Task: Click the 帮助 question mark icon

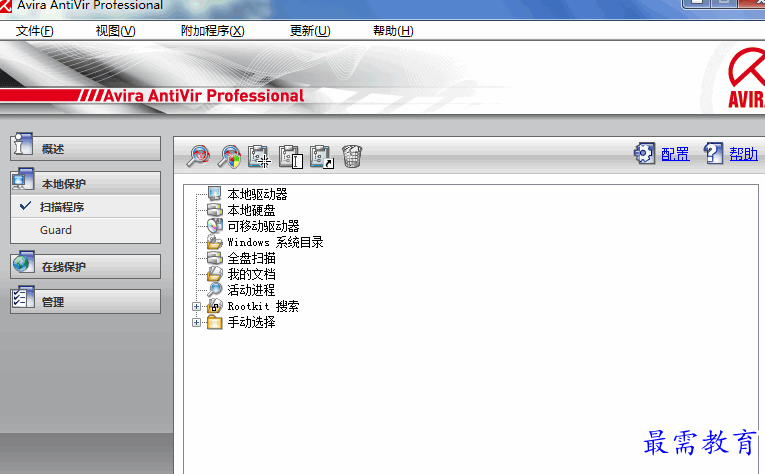Action: click(713, 153)
